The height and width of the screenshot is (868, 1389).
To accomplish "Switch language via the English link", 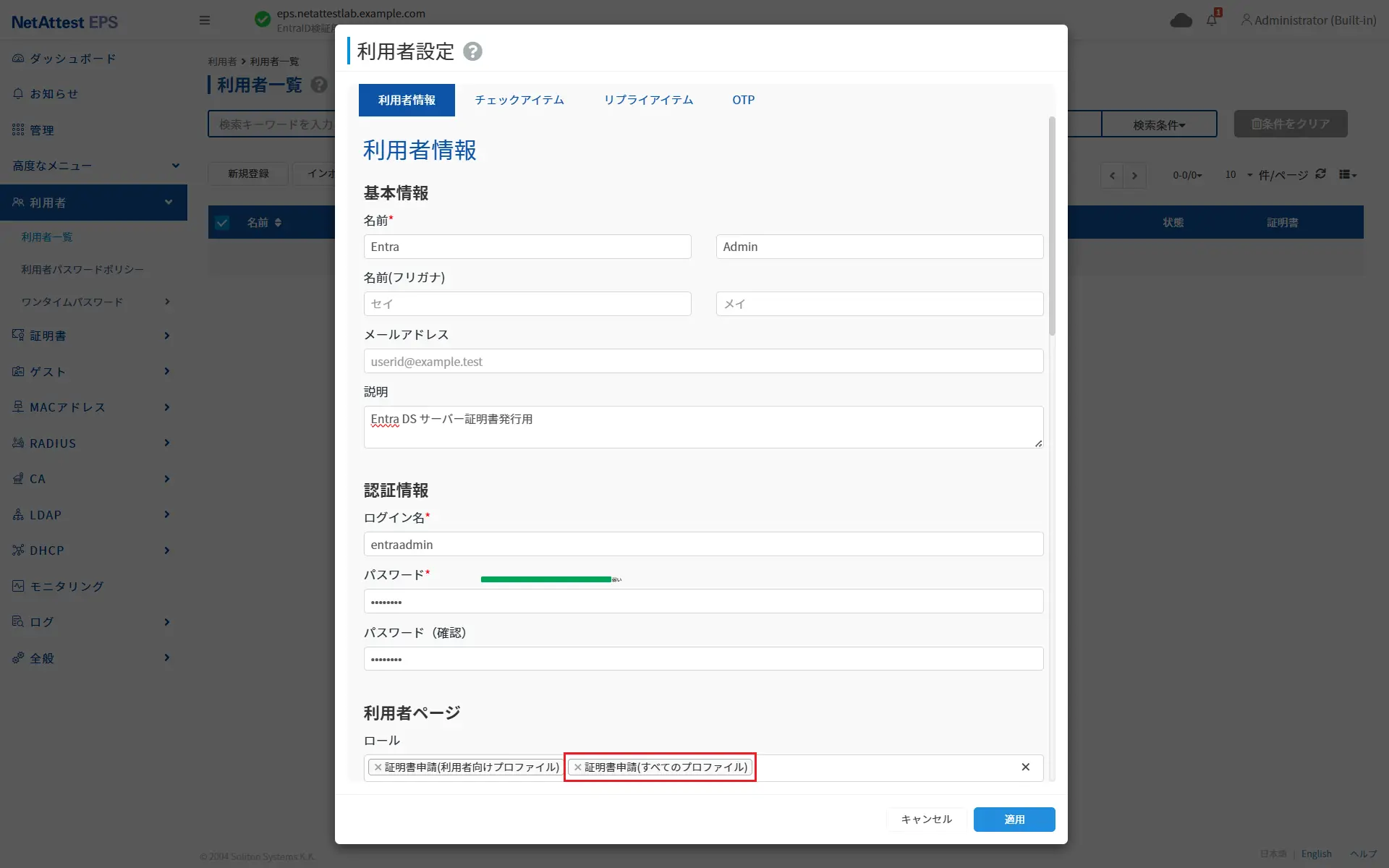I will click(x=1316, y=854).
